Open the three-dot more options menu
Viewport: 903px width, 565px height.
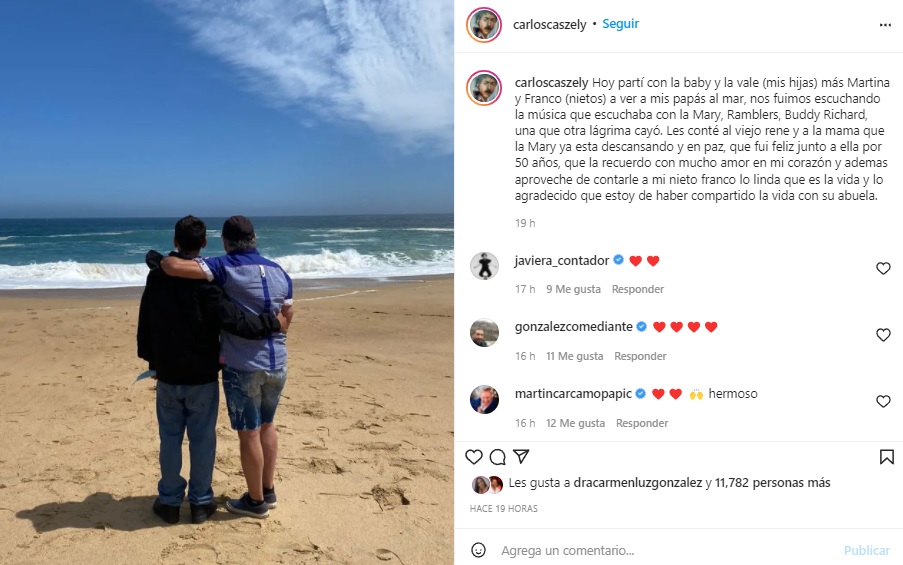click(x=885, y=25)
